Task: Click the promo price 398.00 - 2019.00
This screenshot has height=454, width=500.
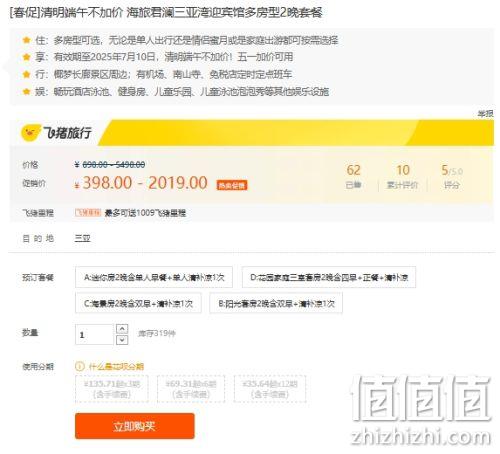Action: point(145,183)
